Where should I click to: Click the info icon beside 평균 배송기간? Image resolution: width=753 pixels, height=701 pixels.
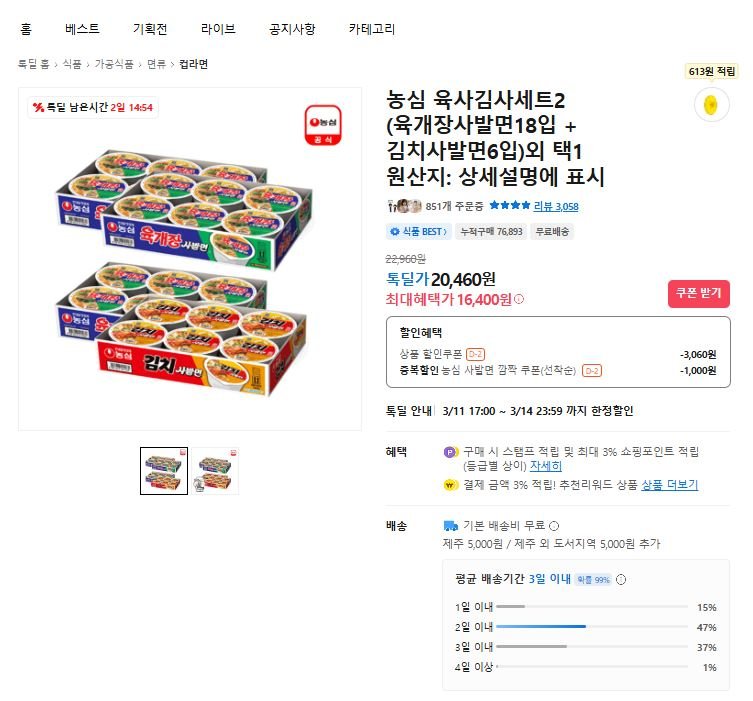[621, 579]
